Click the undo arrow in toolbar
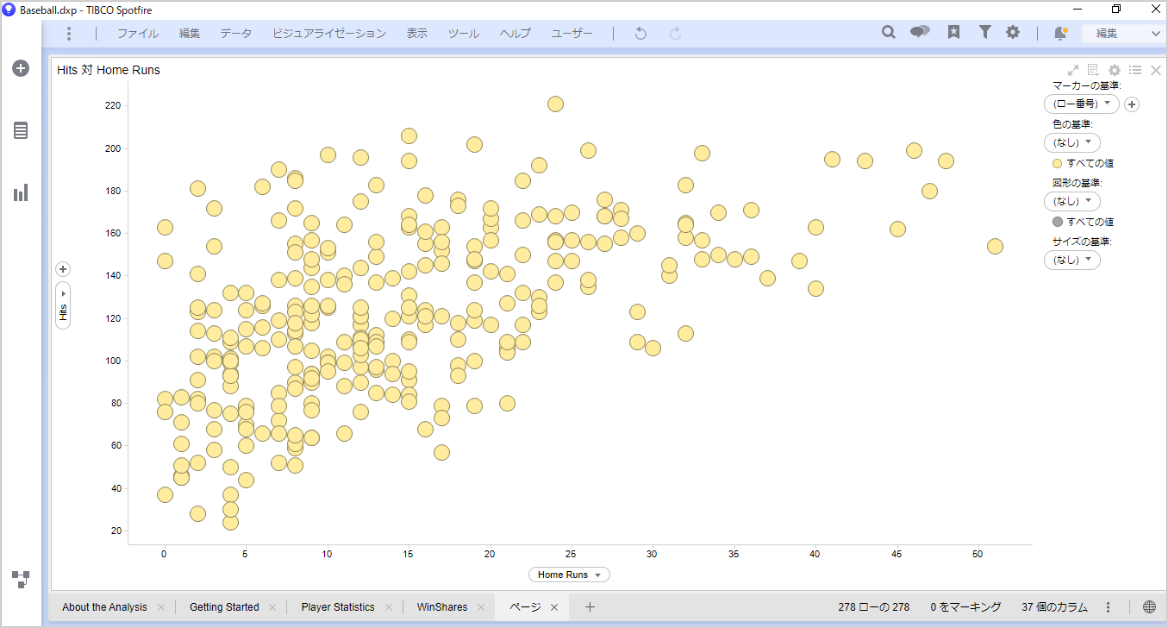Viewport: 1168px width, 628px height. coord(641,33)
